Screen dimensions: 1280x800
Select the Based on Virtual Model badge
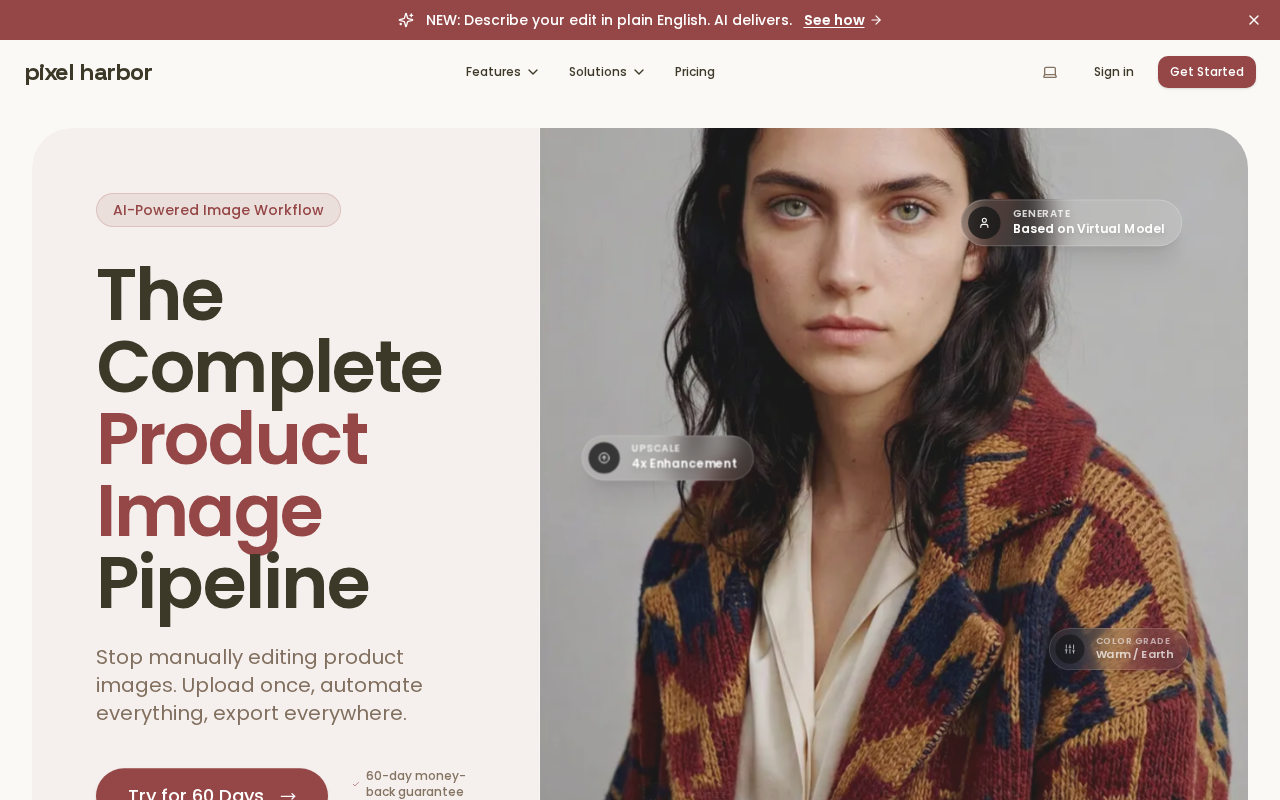[1072, 223]
